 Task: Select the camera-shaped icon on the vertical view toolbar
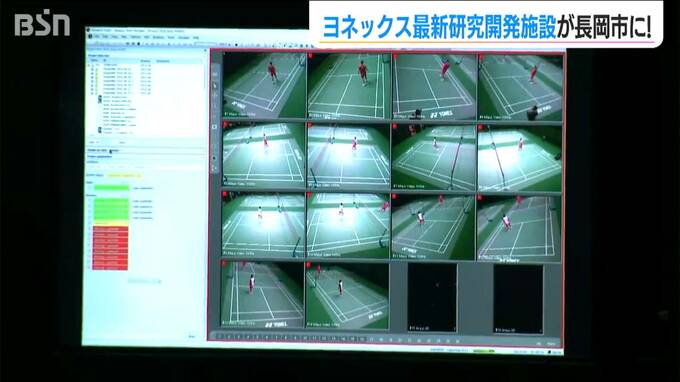tap(214, 127)
